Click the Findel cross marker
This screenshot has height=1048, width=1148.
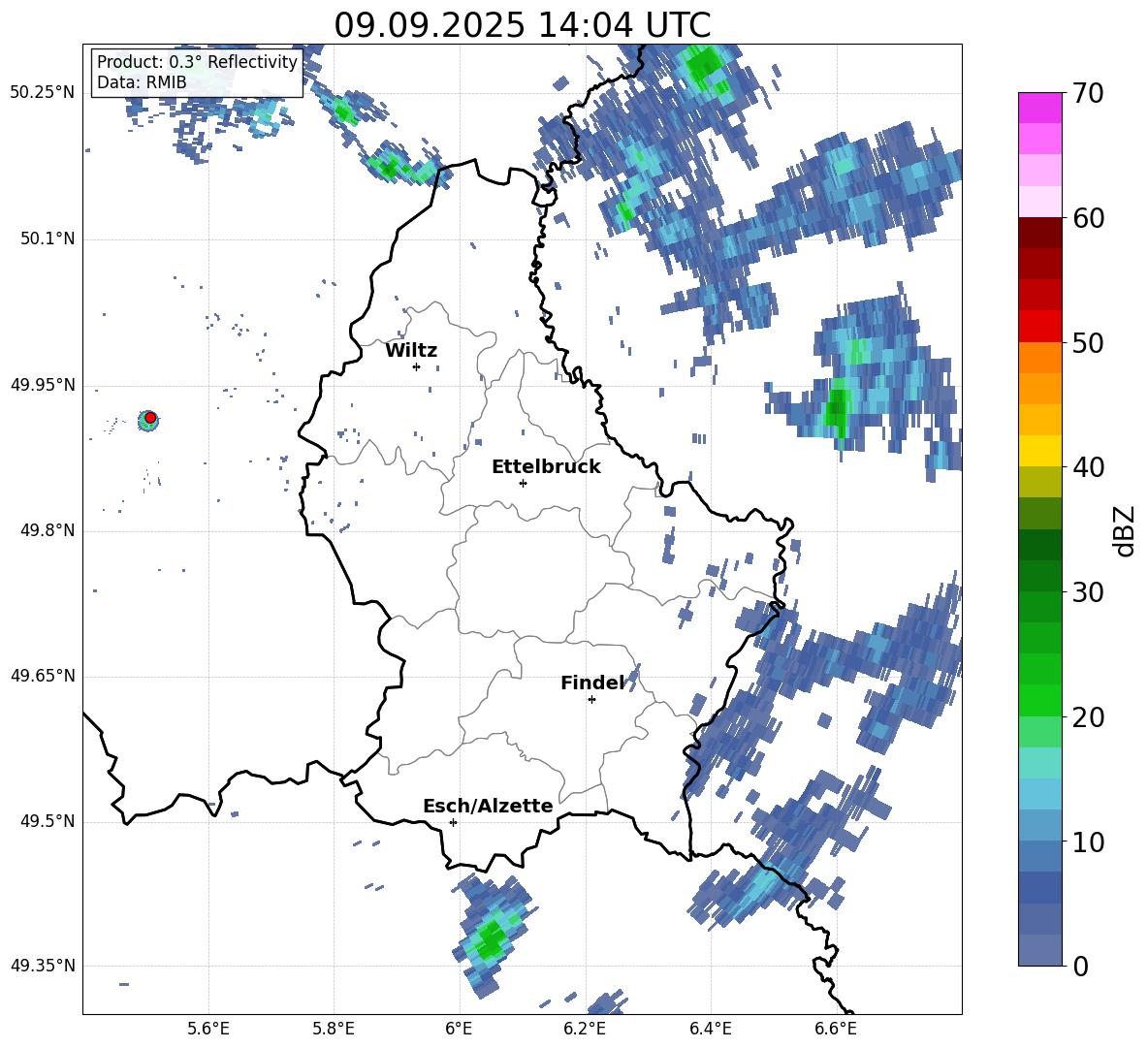click(591, 700)
